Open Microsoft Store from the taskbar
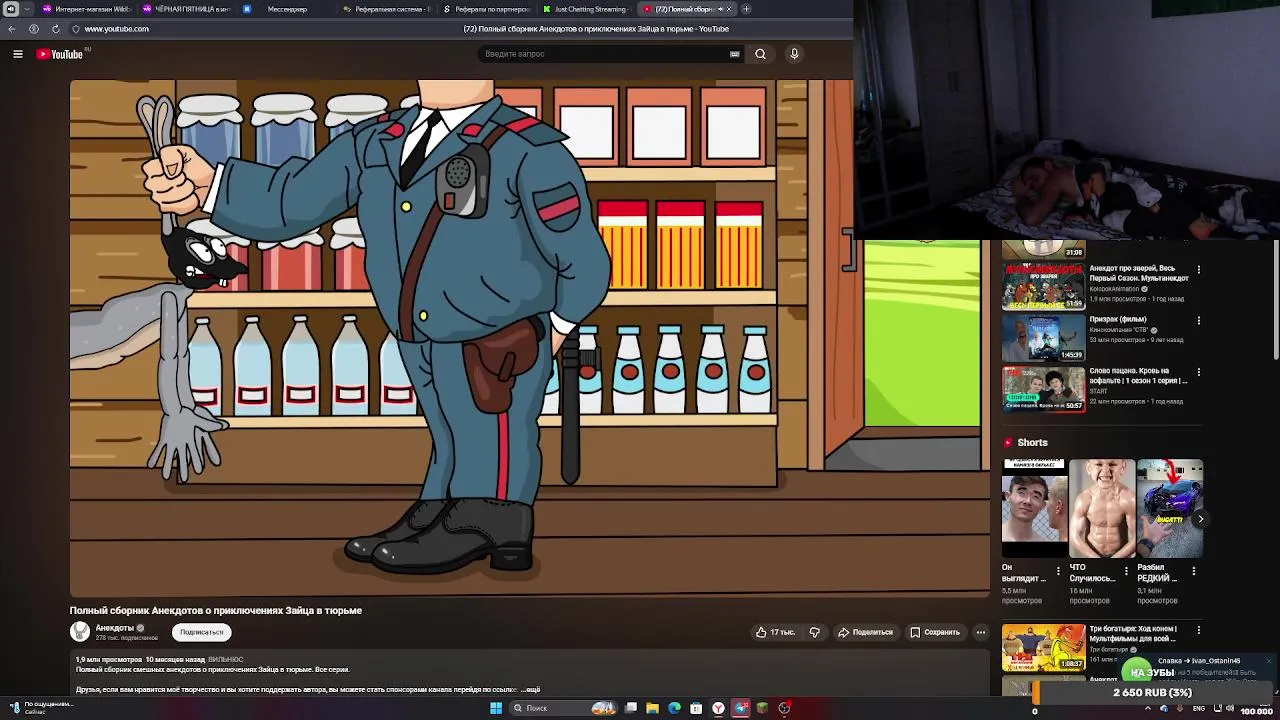The height and width of the screenshot is (720, 1280). click(x=696, y=708)
